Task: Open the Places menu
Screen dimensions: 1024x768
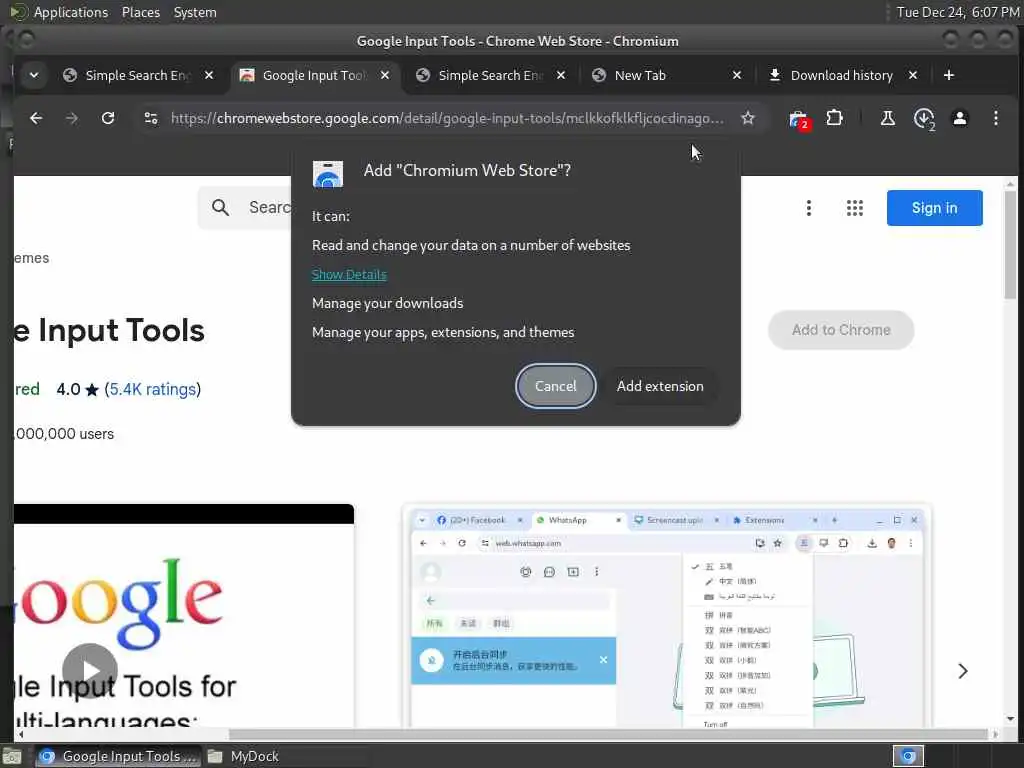Action: (x=140, y=12)
